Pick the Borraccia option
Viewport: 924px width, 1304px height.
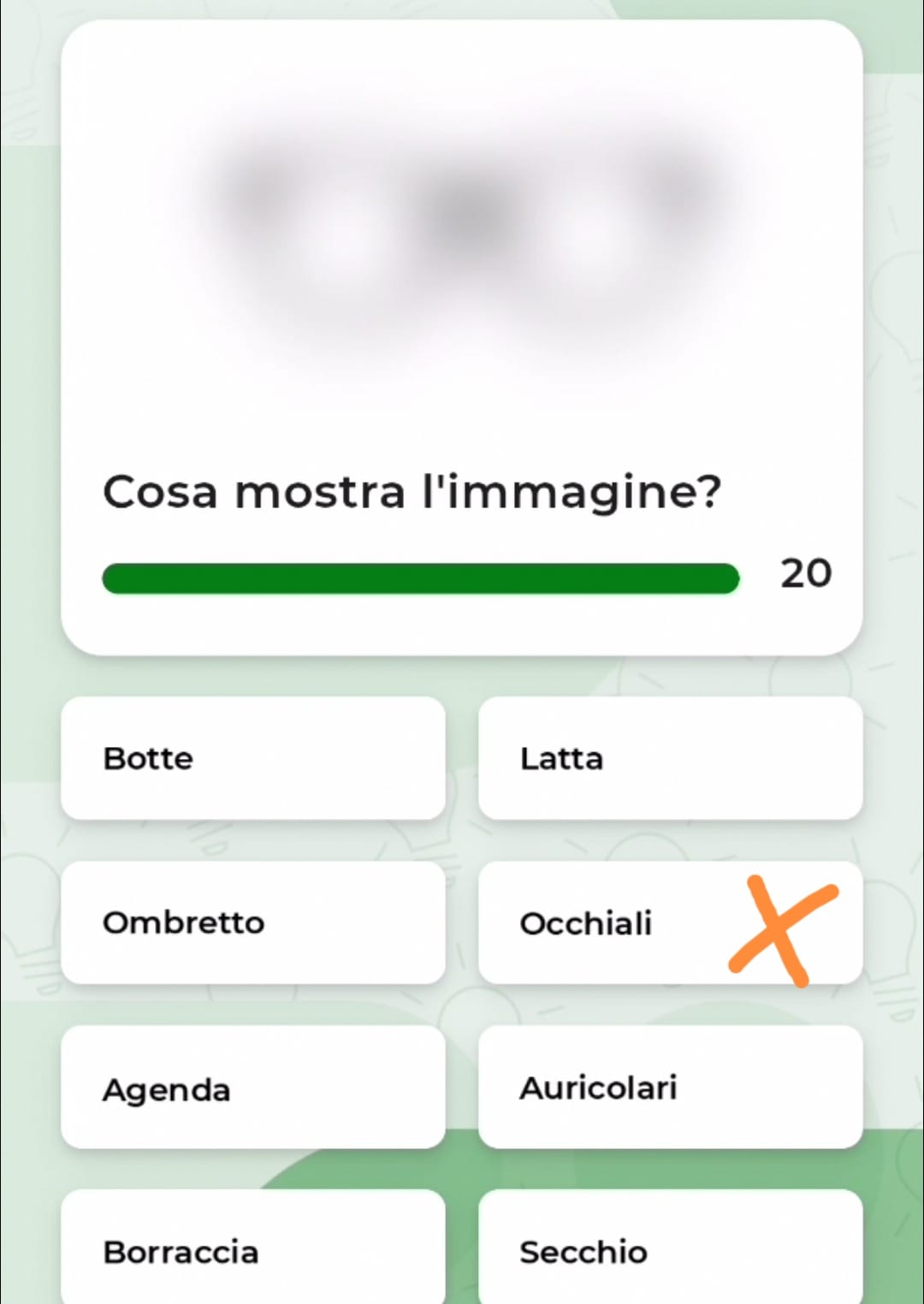pos(253,1251)
